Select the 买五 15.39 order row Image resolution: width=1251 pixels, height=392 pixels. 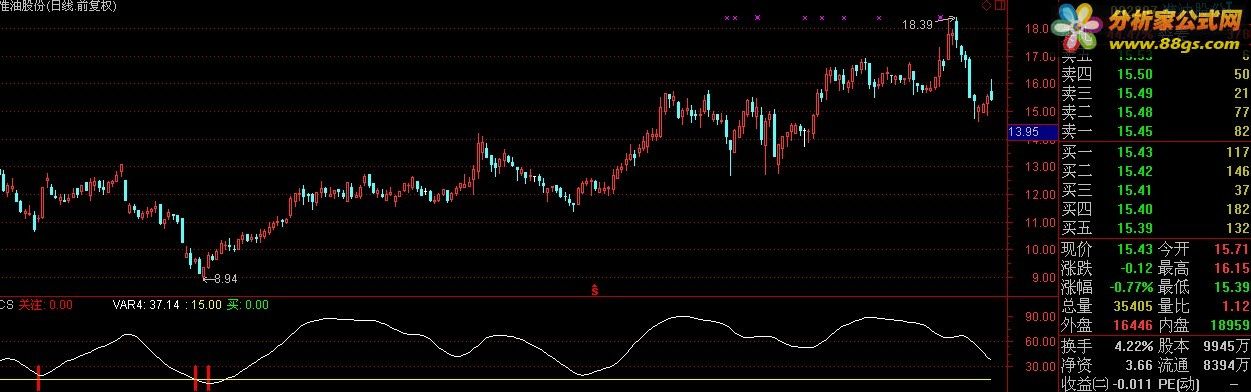1155,228
